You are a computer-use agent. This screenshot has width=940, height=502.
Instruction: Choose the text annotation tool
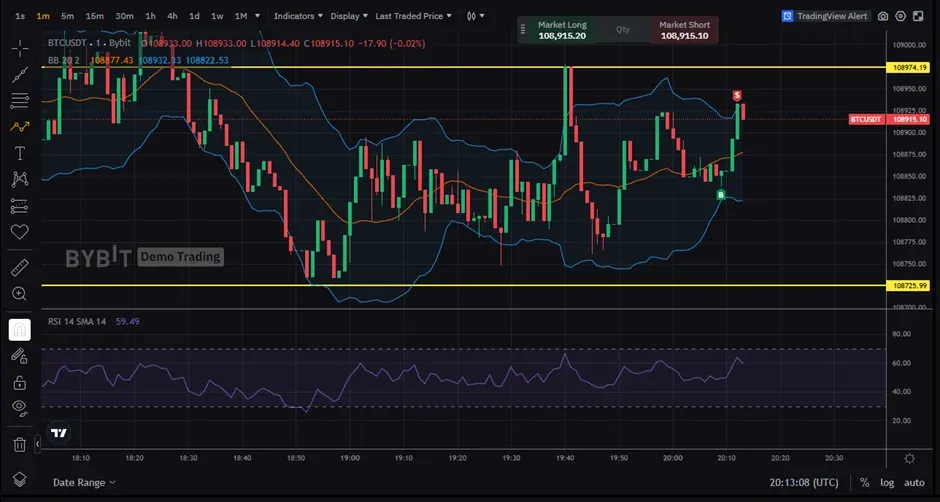[x=19, y=153]
